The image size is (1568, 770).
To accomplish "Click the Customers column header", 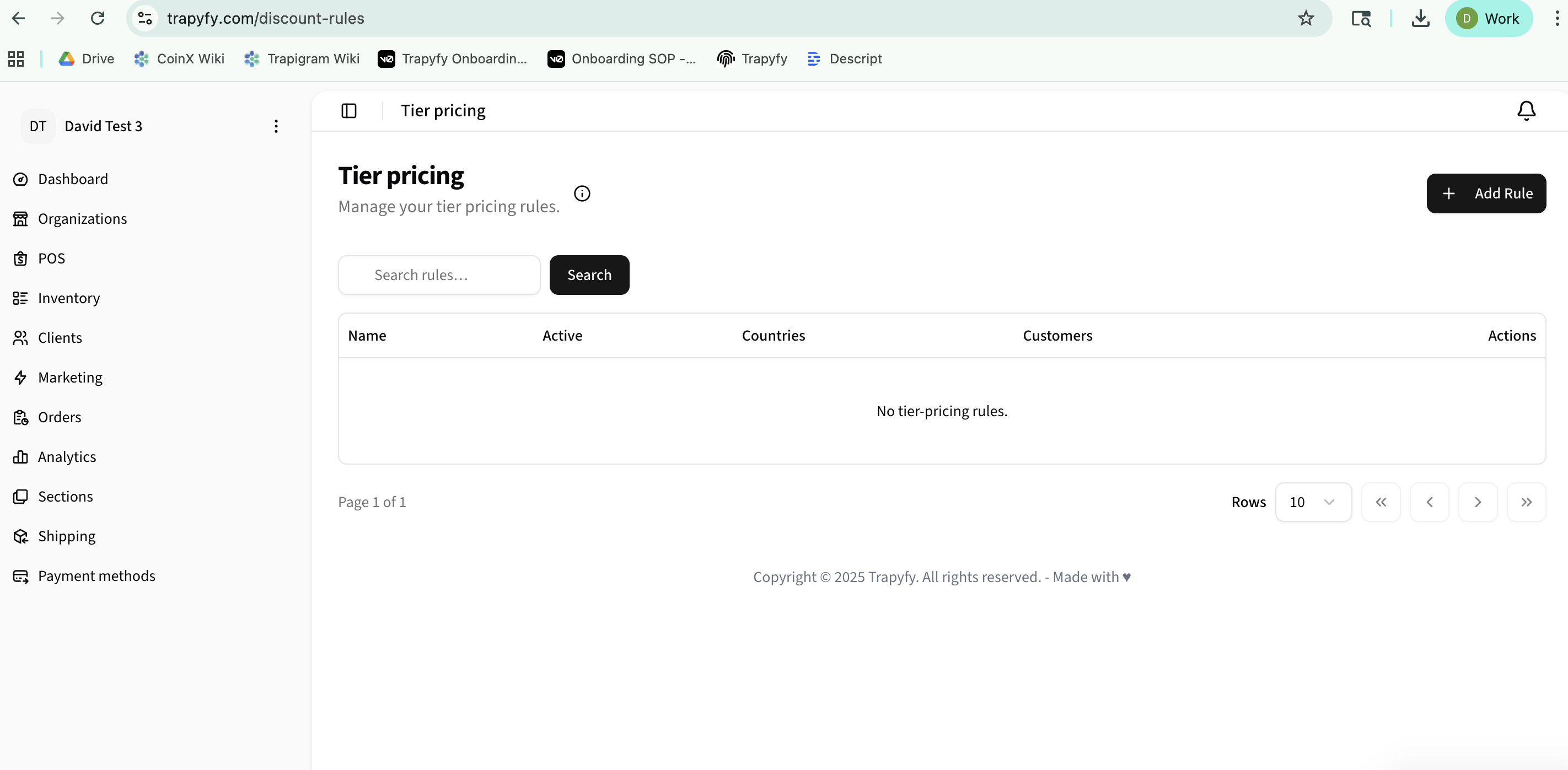I will 1057,336.
